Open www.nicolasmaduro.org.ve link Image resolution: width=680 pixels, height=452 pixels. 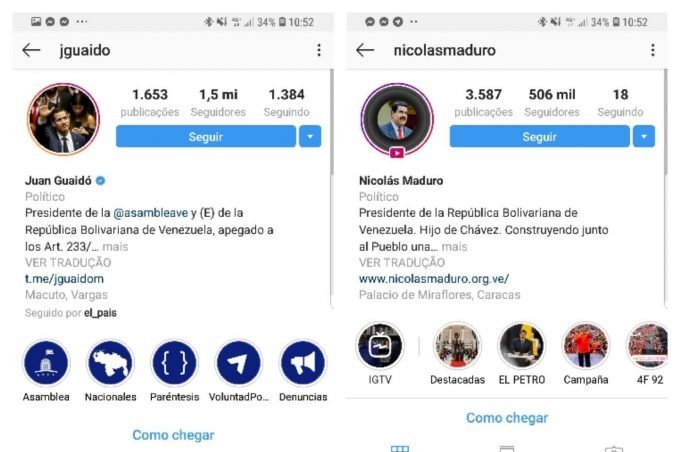pos(434,278)
